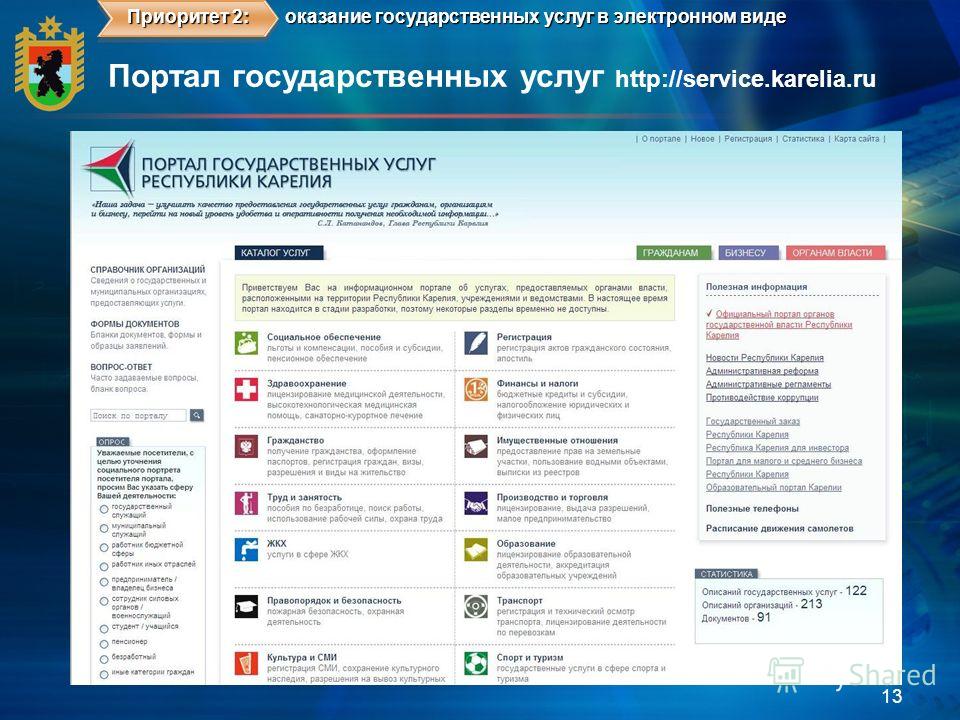Click the portal tricolor arrow logo
The width and height of the screenshot is (960, 720).
coord(109,168)
